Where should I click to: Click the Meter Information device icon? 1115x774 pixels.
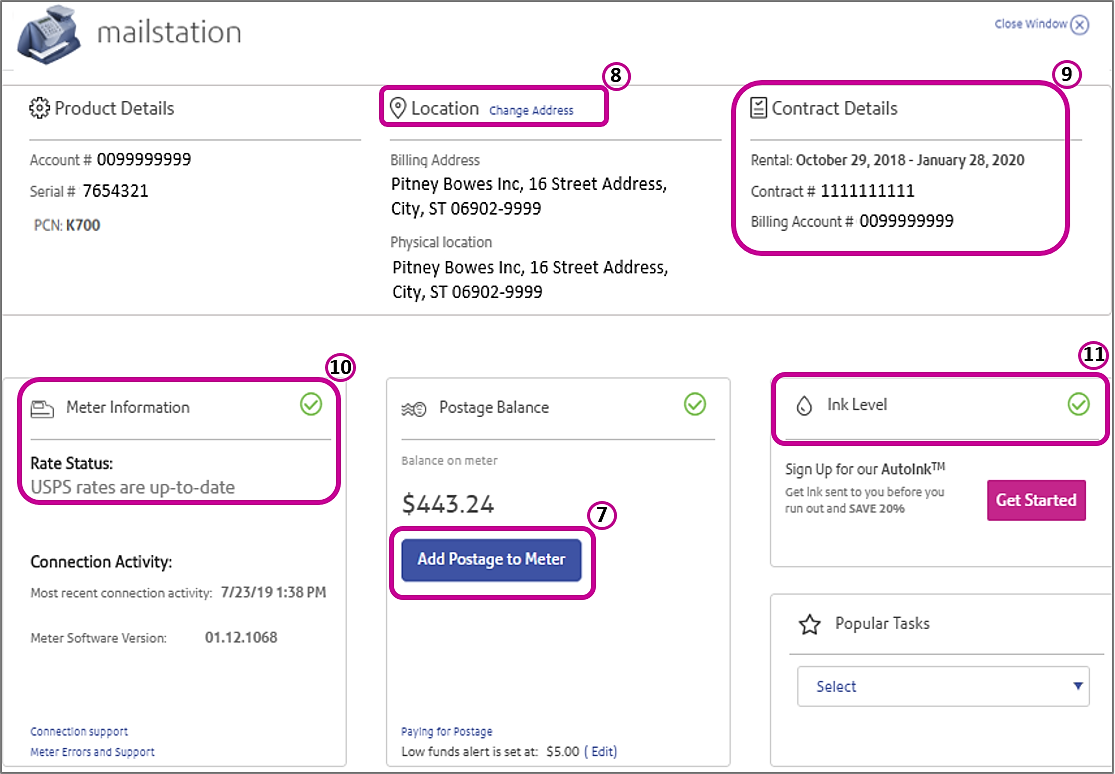[42, 408]
